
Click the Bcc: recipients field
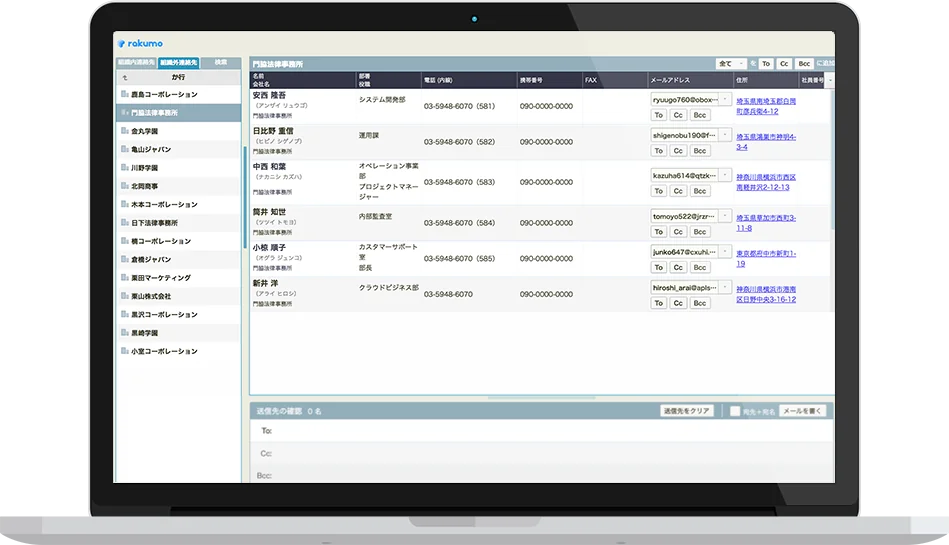pos(542,474)
